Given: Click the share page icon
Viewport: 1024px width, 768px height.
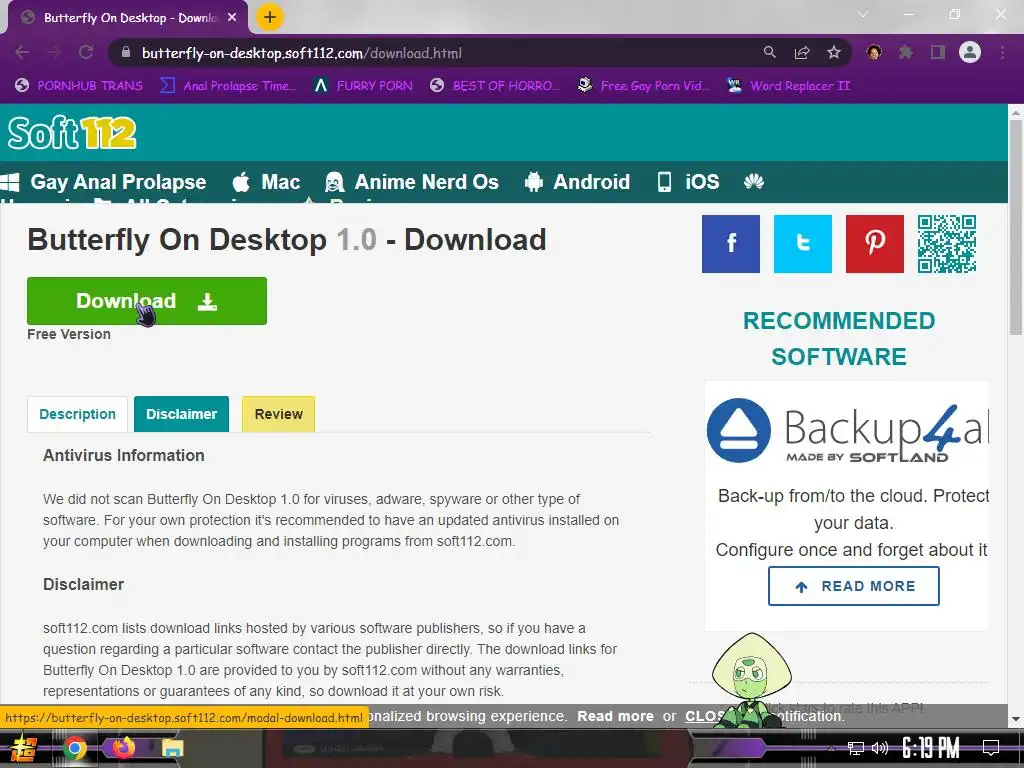Looking at the screenshot, I should pos(802,52).
